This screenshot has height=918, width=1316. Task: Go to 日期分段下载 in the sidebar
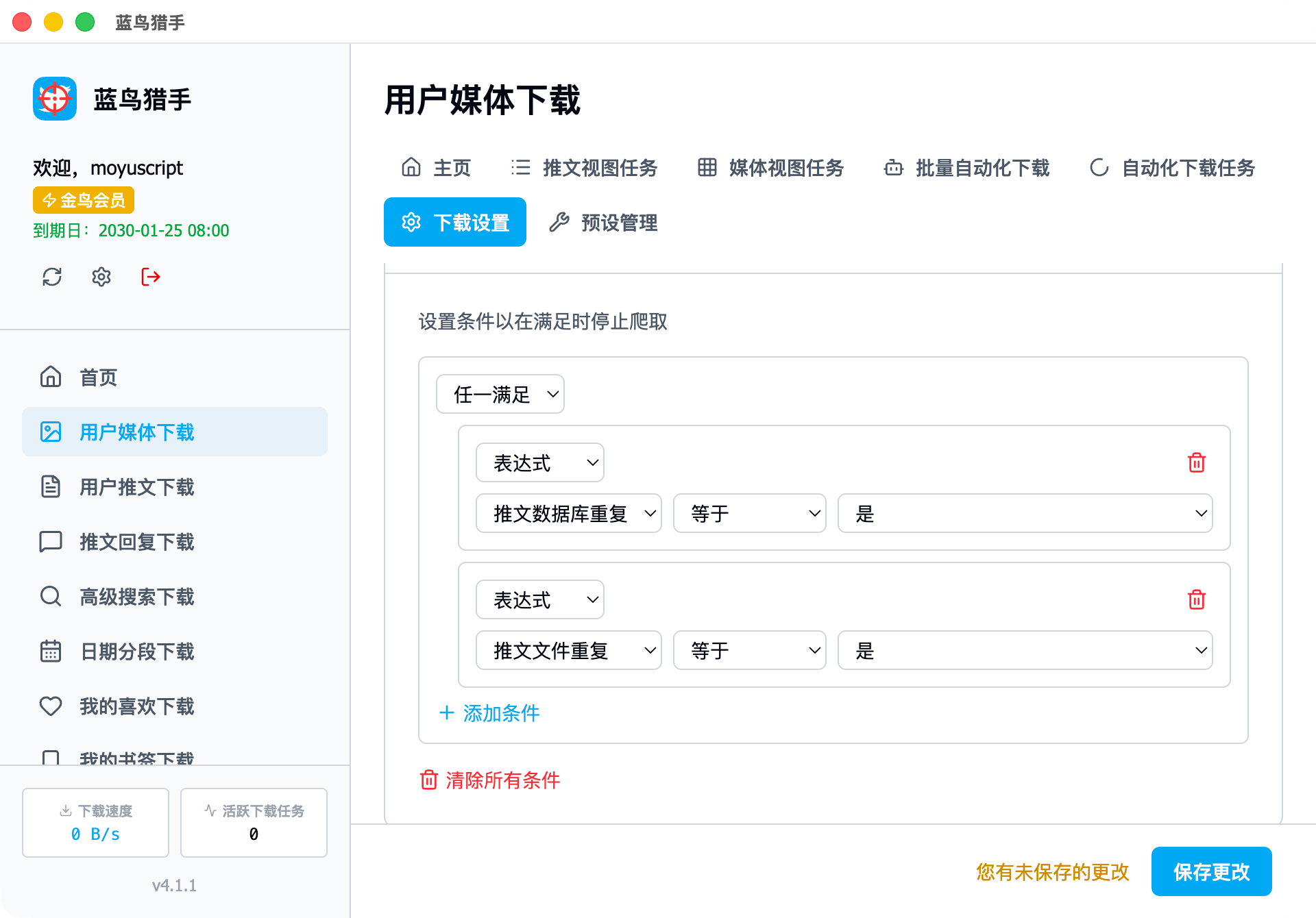[136, 652]
